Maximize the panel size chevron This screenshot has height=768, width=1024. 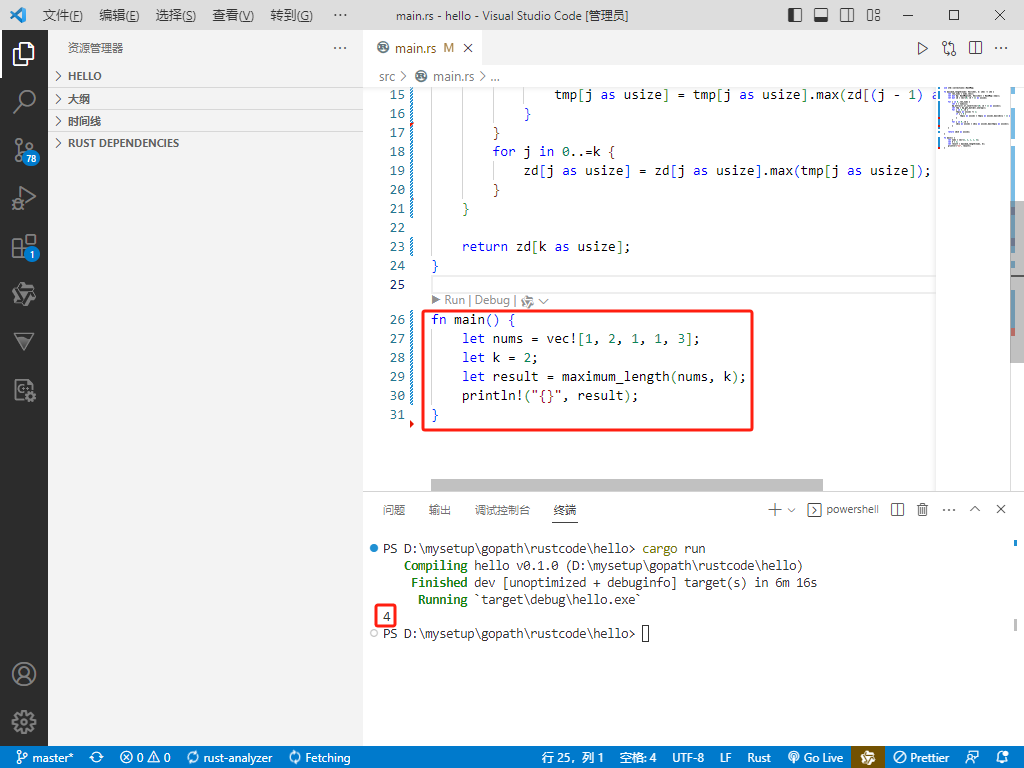click(x=975, y=509)
